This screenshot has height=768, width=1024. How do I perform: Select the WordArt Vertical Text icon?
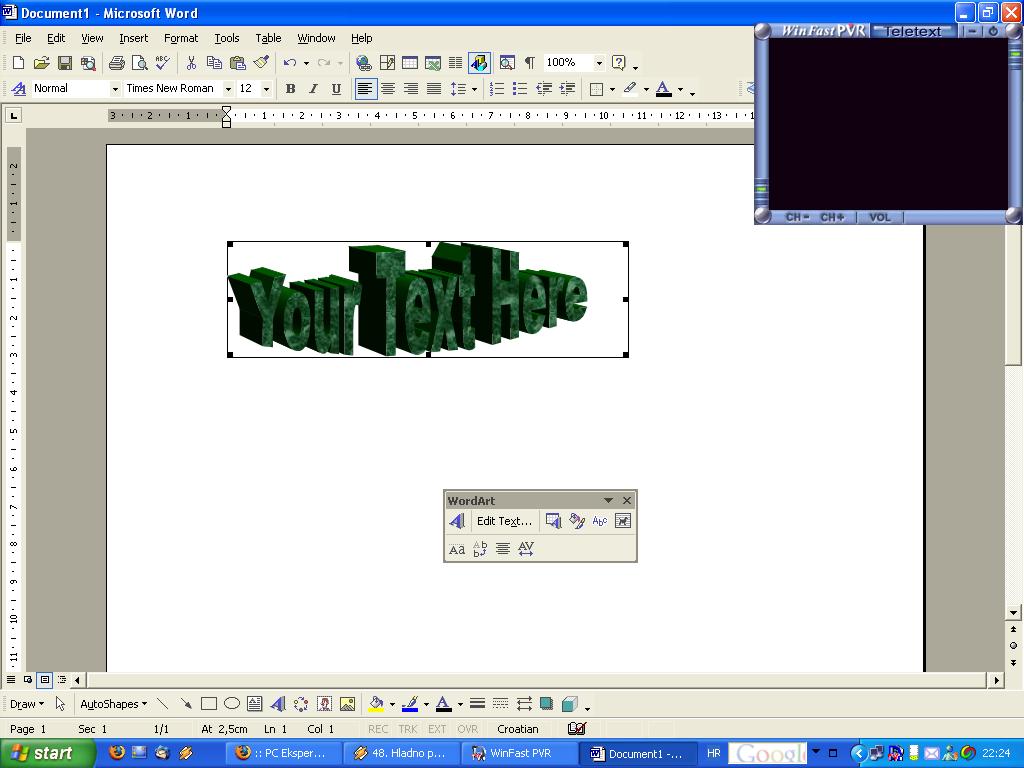[480, 549]
